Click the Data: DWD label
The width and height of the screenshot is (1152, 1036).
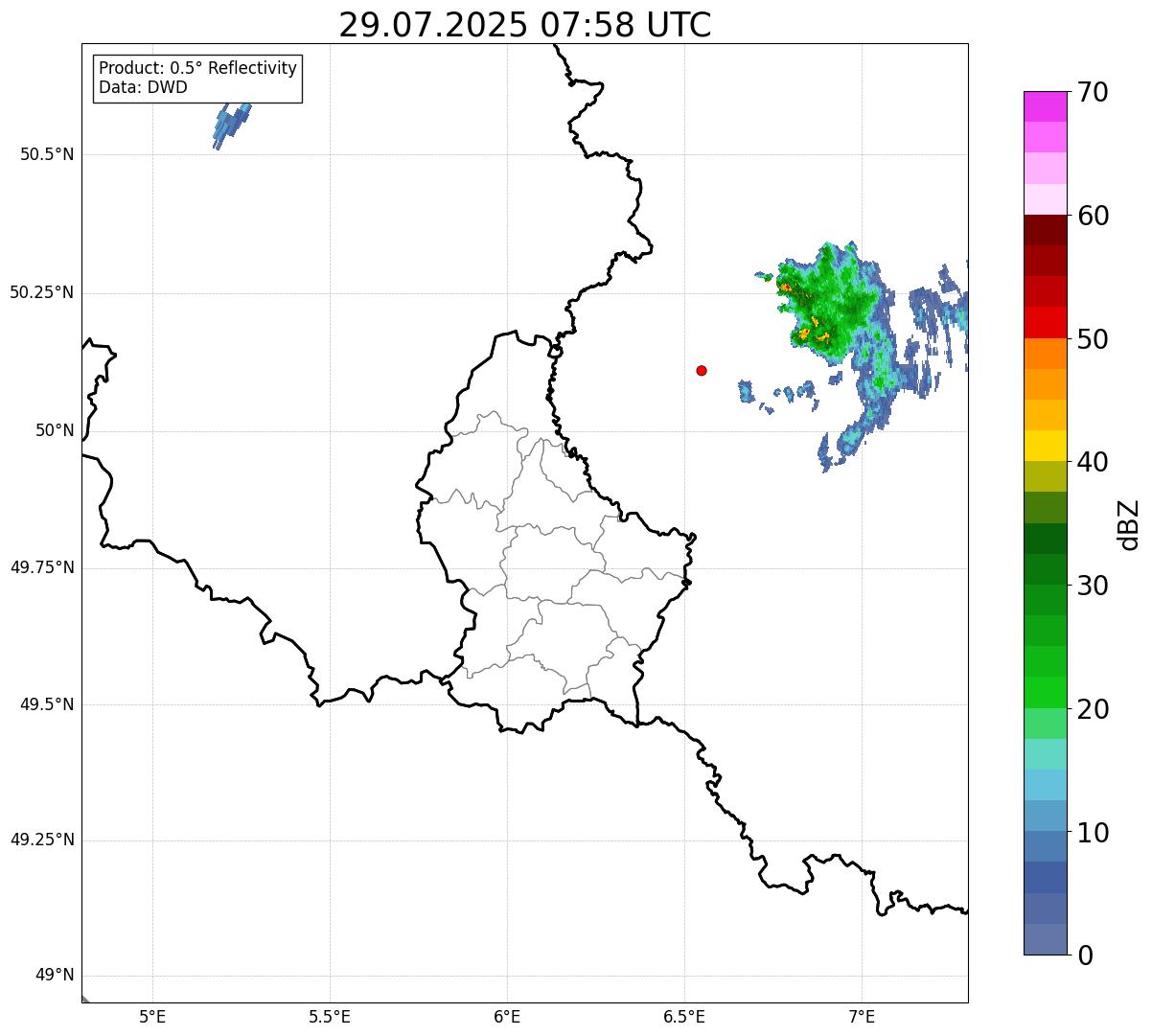click(x=144, y=87)
